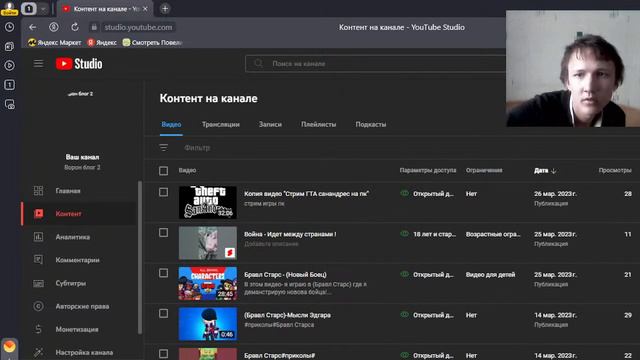Open the Монетизация dollar icon
The height and width of the screenshot is (360, 640).
pos(38,329)
